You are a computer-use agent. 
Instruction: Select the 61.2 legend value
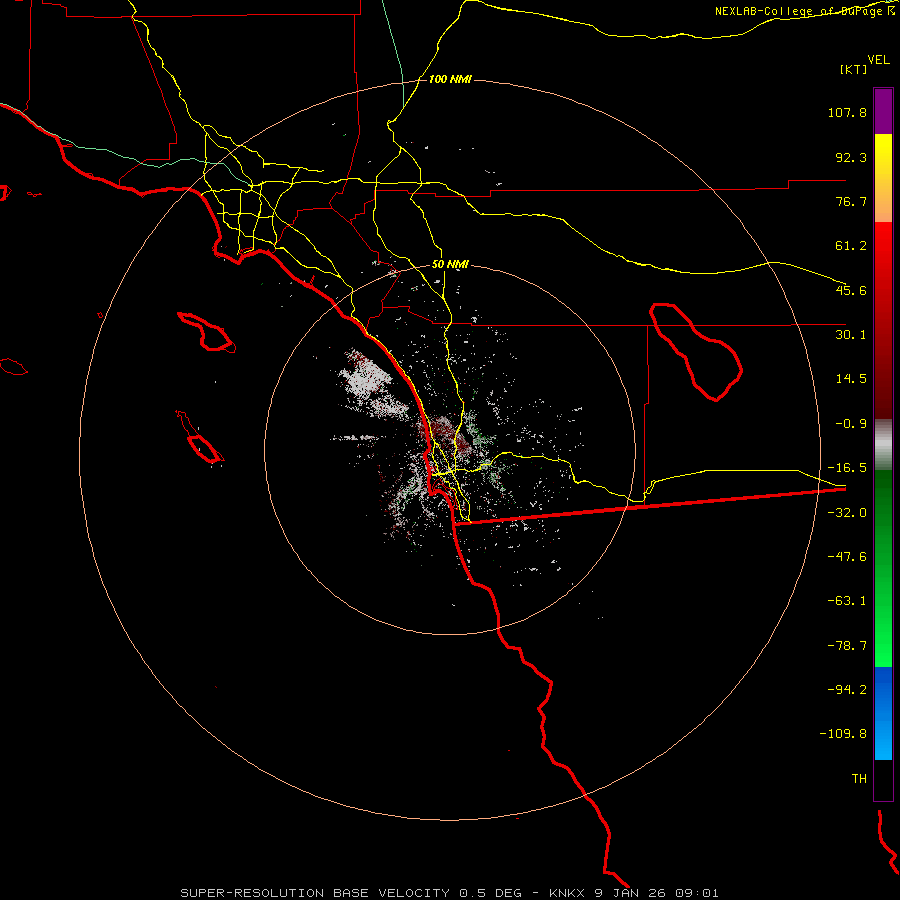pyautogui.click(x=851, y=246)
